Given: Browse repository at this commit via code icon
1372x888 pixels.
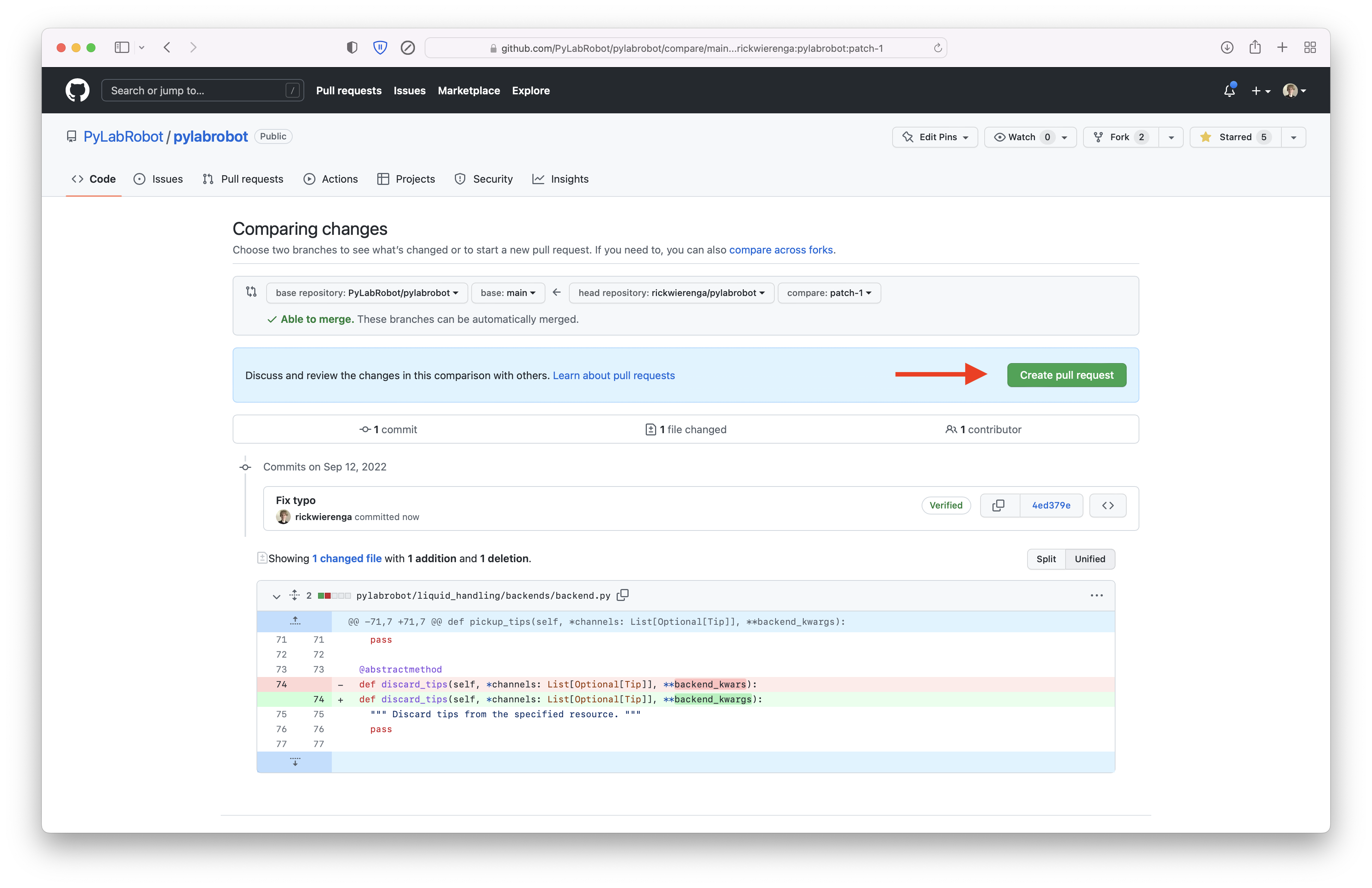Looking at the screenshot, I should [1107, 506].
